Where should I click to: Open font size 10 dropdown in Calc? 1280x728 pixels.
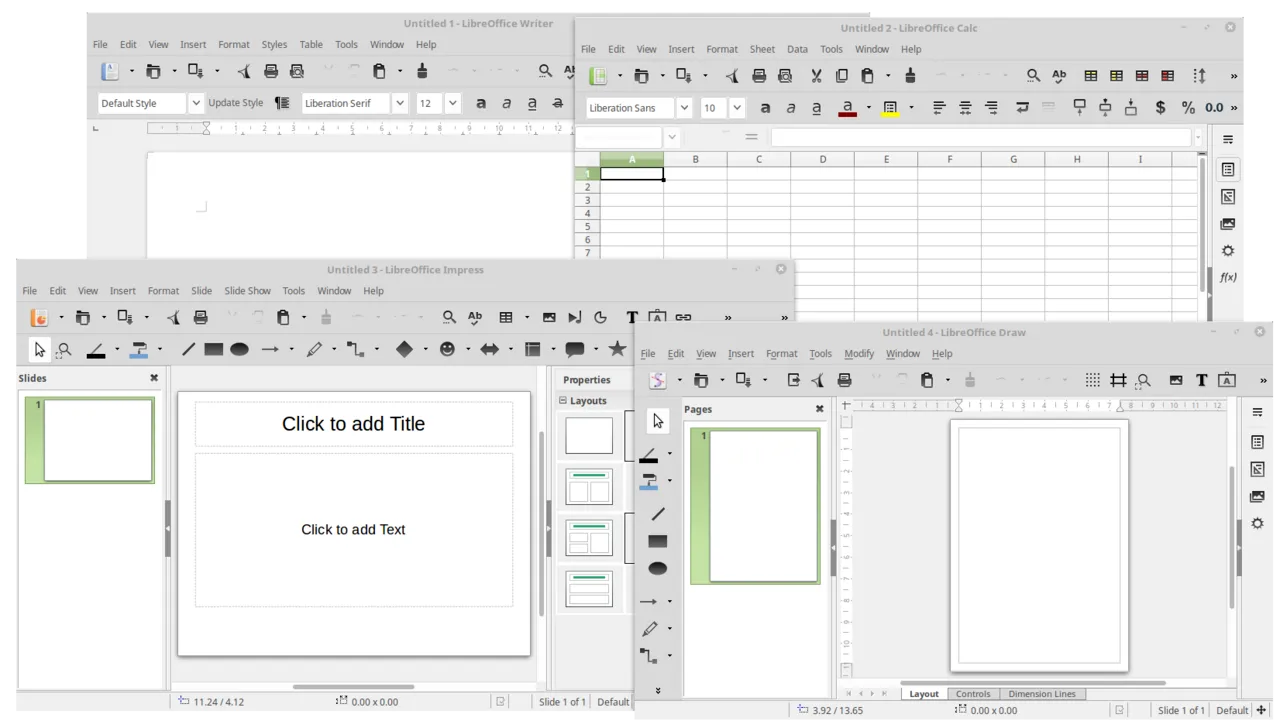point(737,107)
